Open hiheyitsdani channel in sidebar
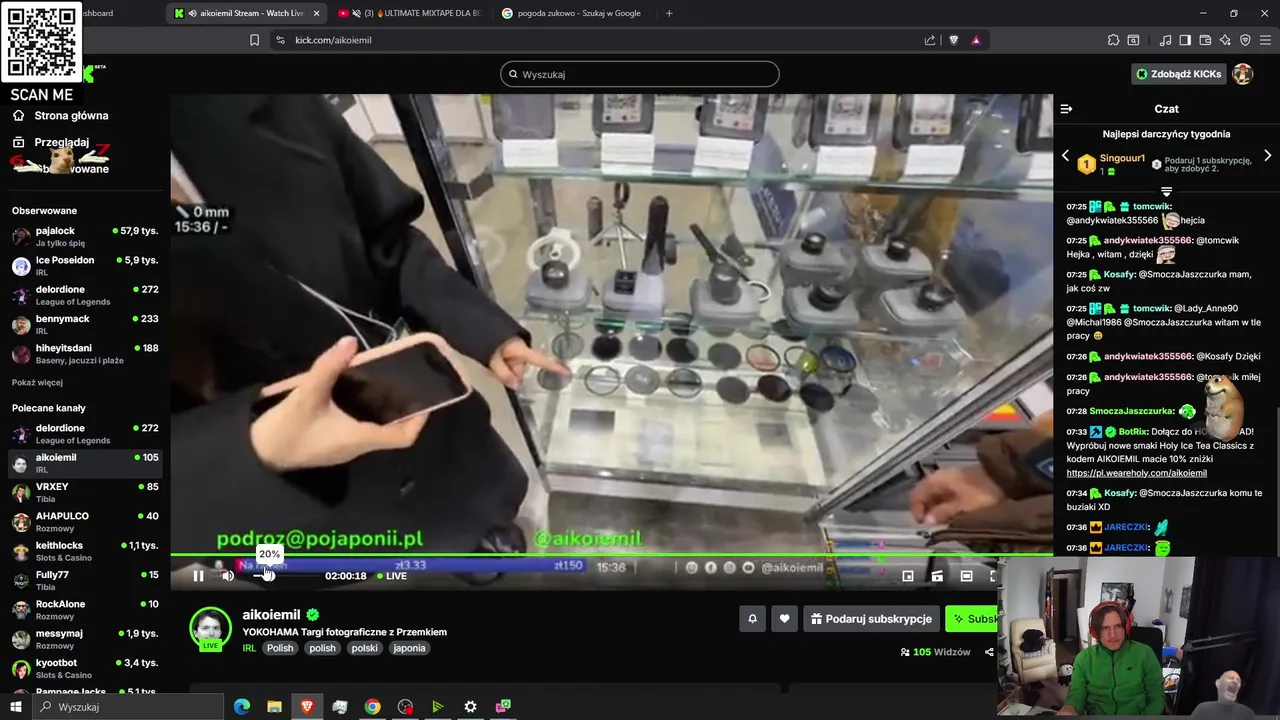Screen dimensions: 1280x720 coord(85,354)
